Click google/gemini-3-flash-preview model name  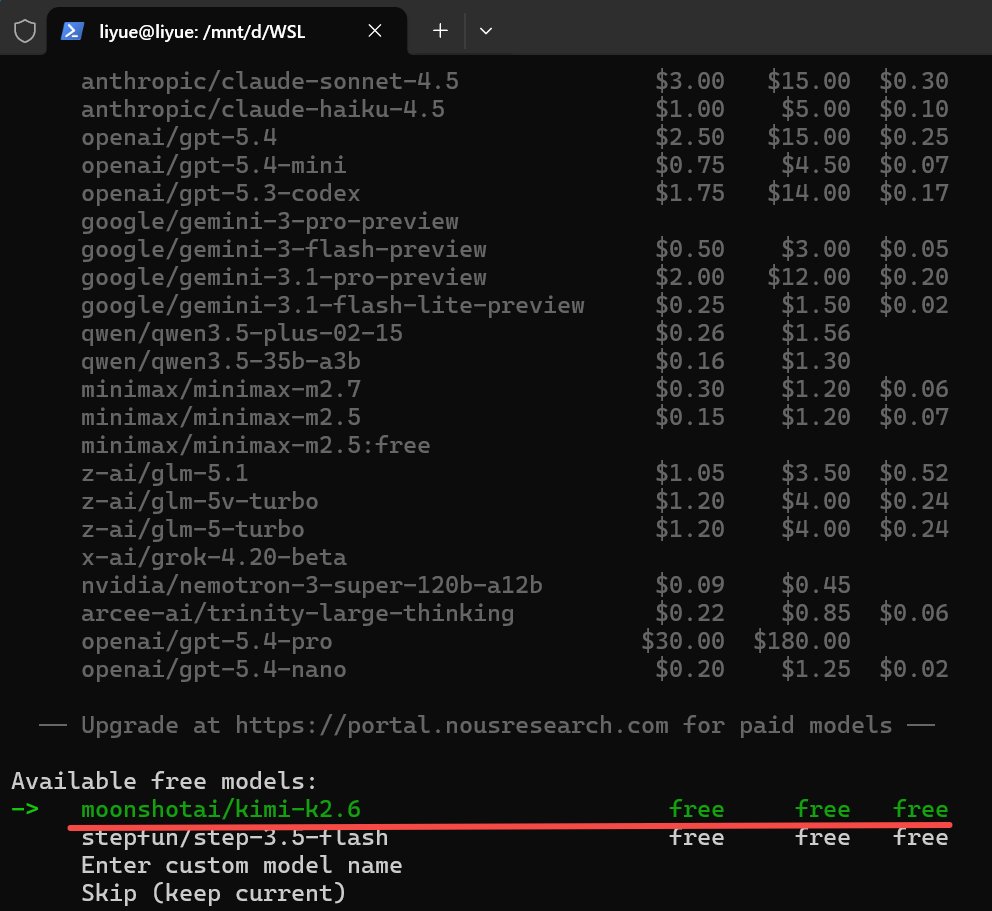(x=283, y=249)
